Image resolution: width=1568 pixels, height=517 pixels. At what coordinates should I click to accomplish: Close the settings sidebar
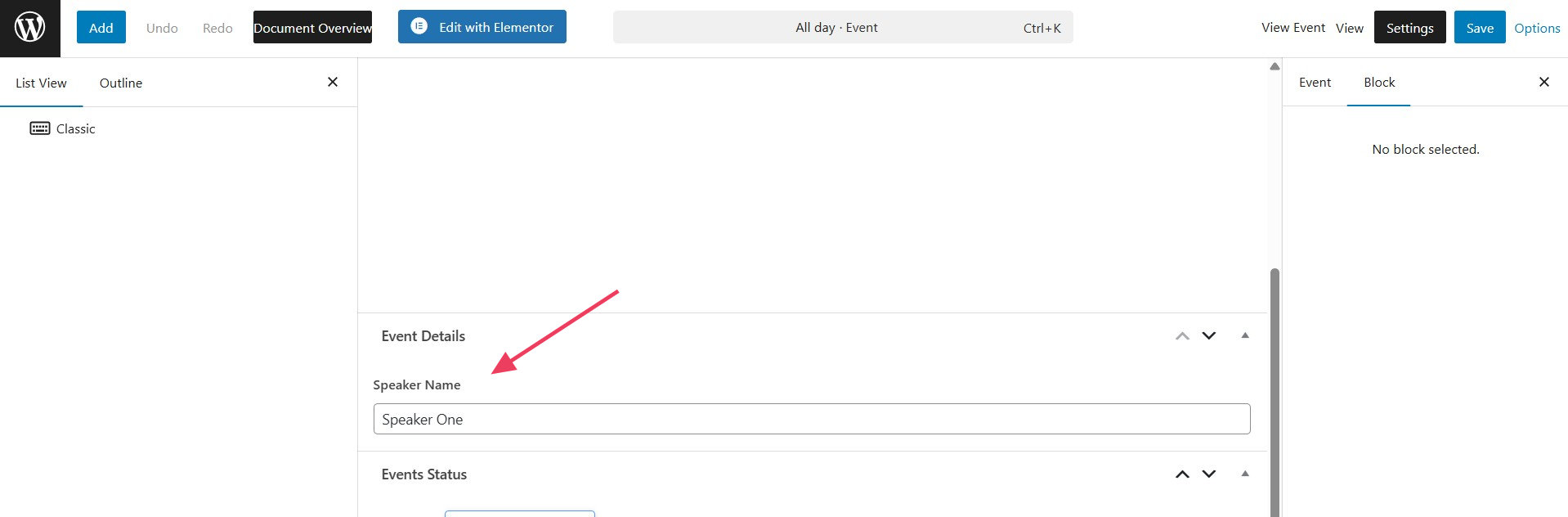coord(1543,82)
